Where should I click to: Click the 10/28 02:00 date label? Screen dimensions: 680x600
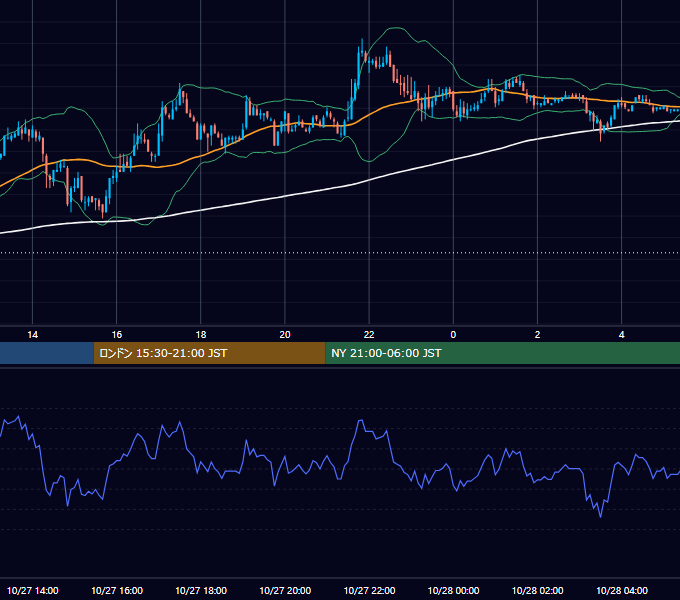(x=537, y=591)
